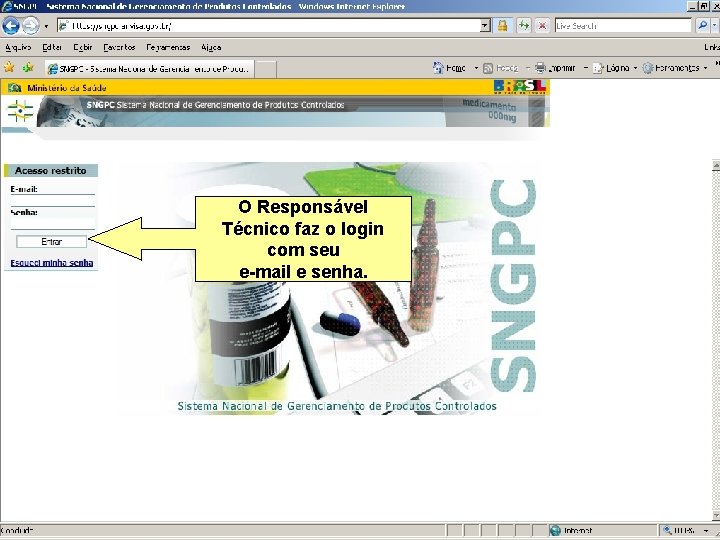Click the security padlock icon

502,26
